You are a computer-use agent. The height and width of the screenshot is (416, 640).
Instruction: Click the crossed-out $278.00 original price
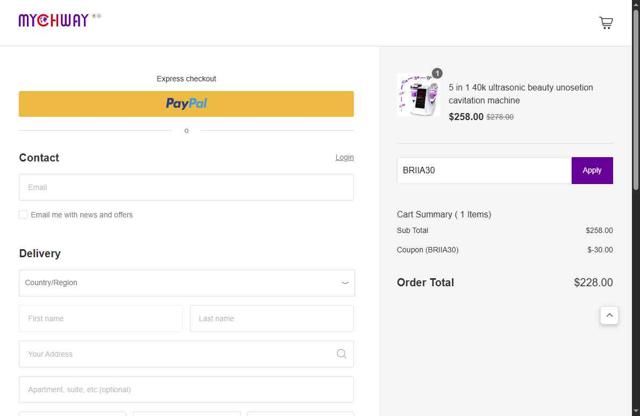coord(500,117)
